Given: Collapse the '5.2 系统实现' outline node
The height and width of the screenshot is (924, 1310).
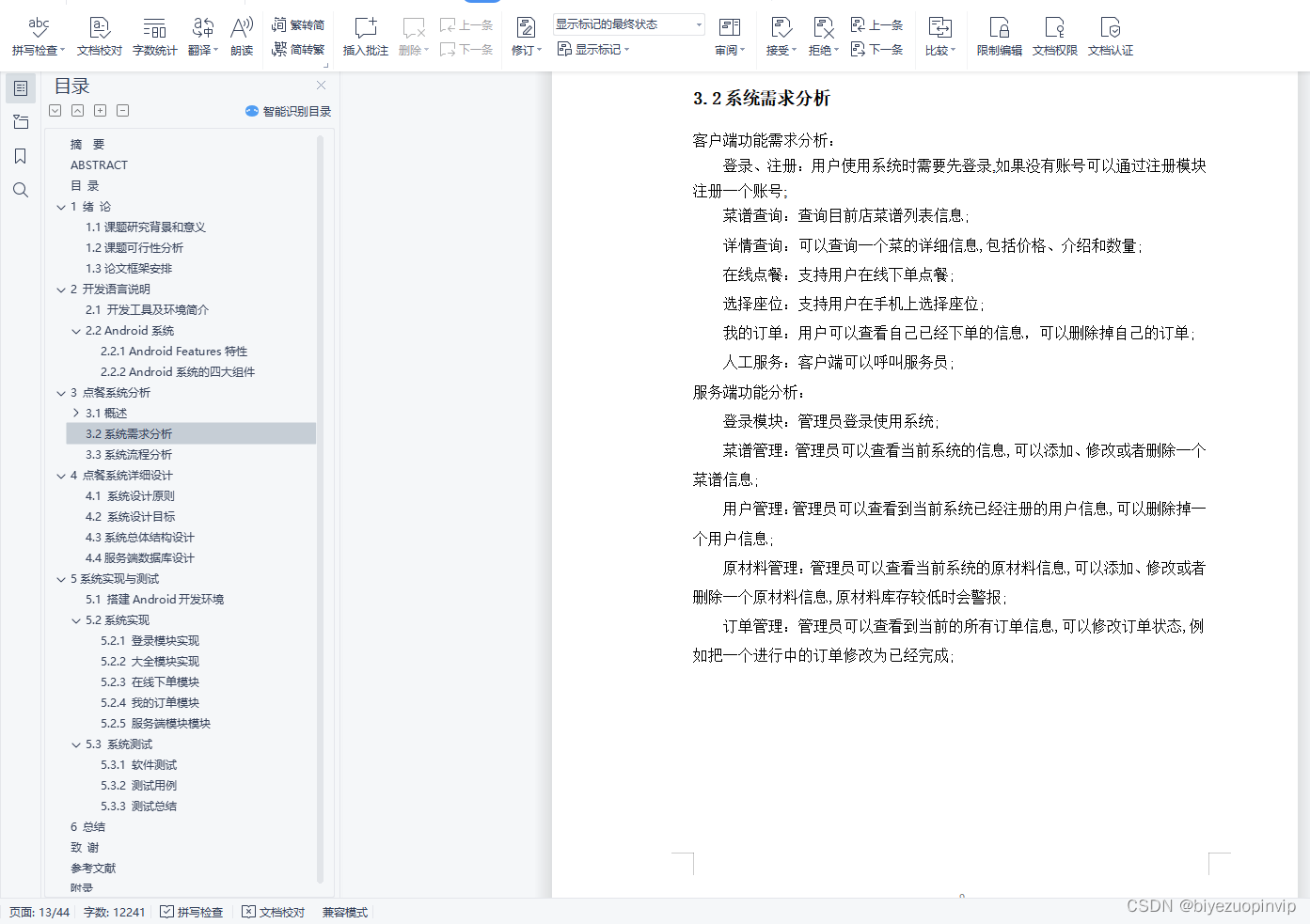Looking at the screenshot, I should (76, 620).
